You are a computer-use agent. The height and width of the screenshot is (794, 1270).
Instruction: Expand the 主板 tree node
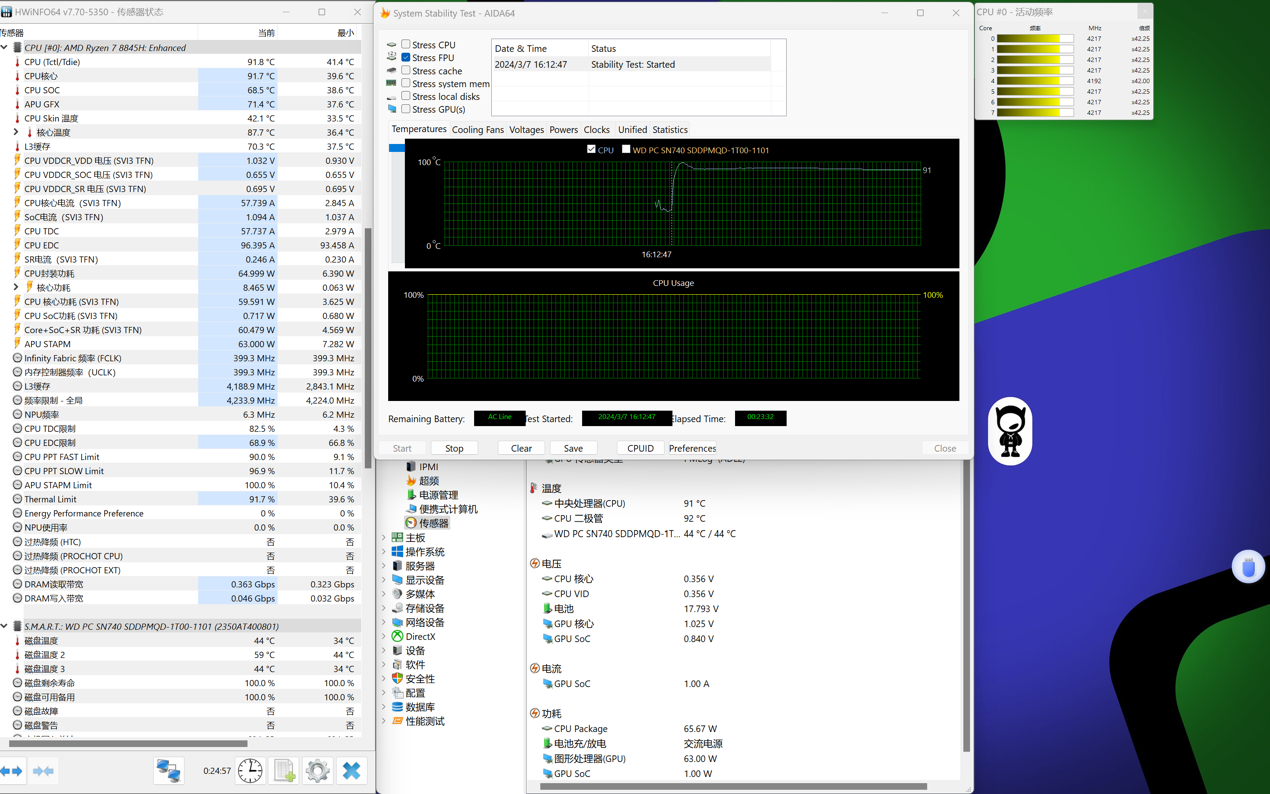(x=384, y=538)
